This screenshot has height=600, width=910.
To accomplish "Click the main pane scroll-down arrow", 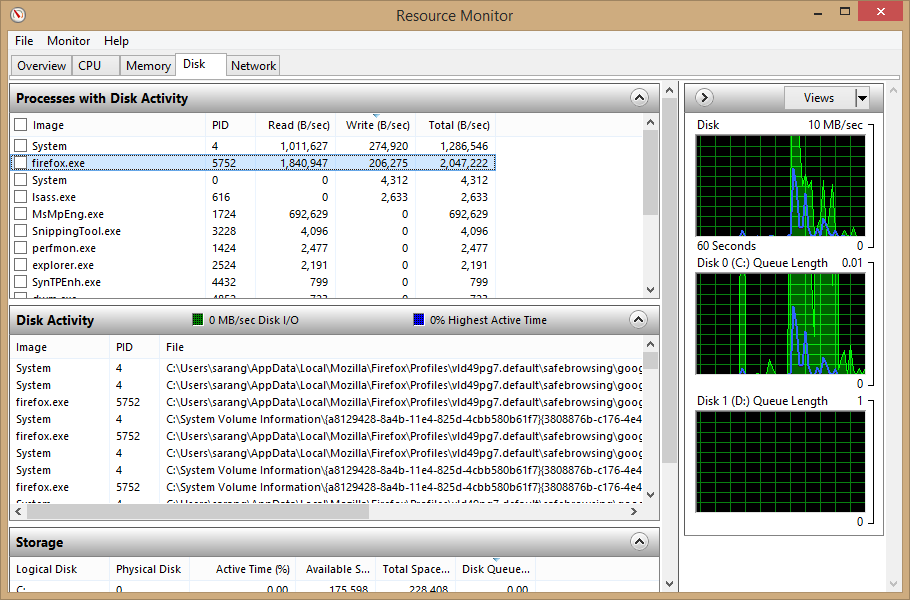I will (669, 584).
